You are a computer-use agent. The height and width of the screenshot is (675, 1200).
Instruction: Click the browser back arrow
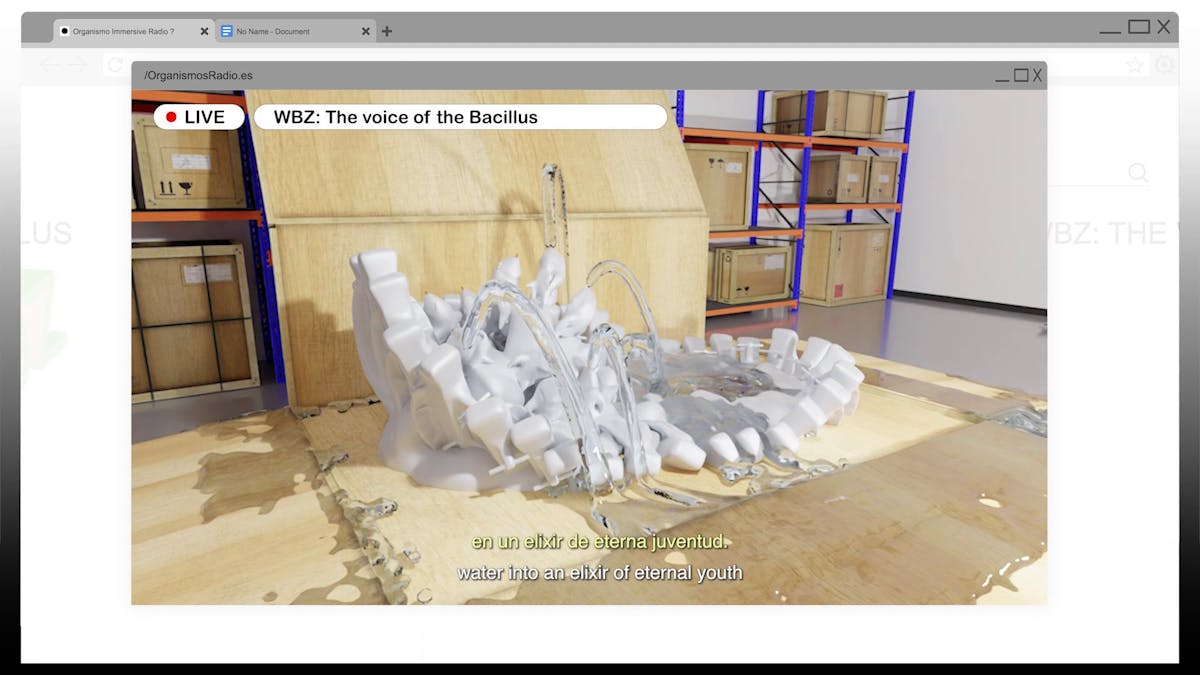point(49,65)
